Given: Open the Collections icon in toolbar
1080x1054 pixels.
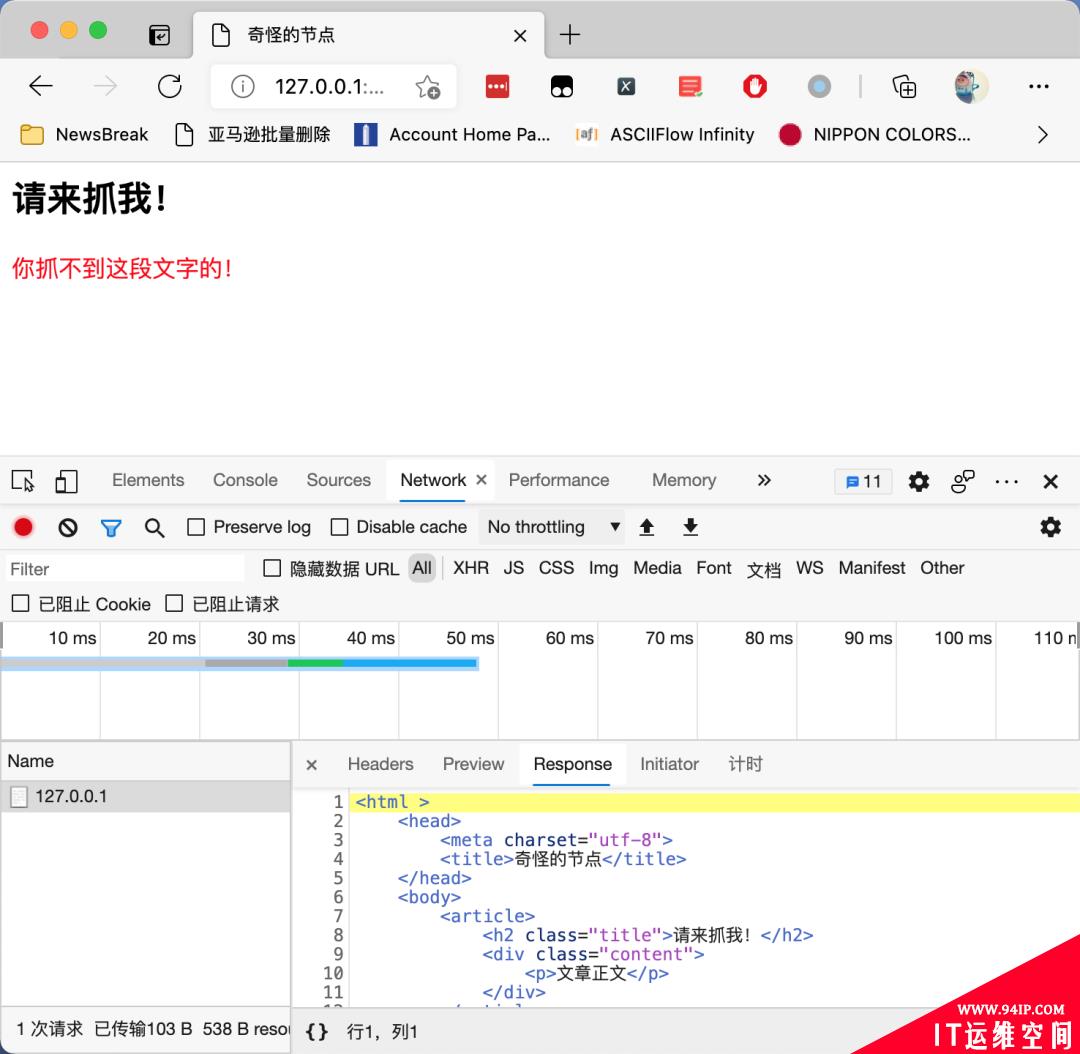Looking at the screenshot, I should point(904,86).
